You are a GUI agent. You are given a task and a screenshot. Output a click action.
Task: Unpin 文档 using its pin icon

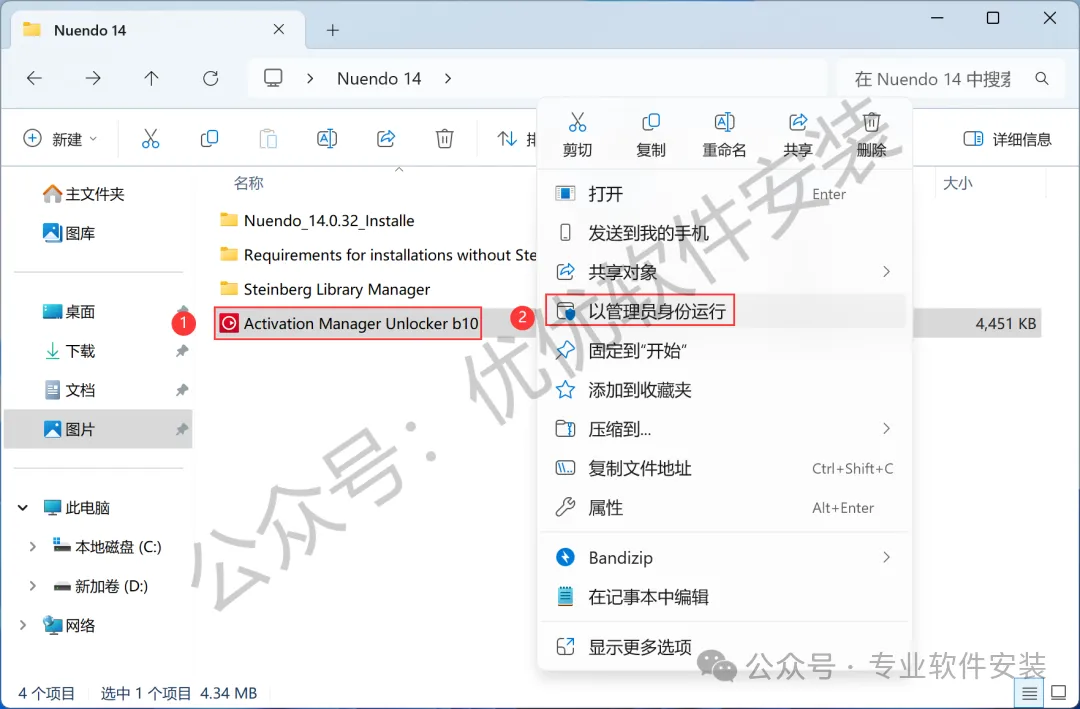coord(182,390)
